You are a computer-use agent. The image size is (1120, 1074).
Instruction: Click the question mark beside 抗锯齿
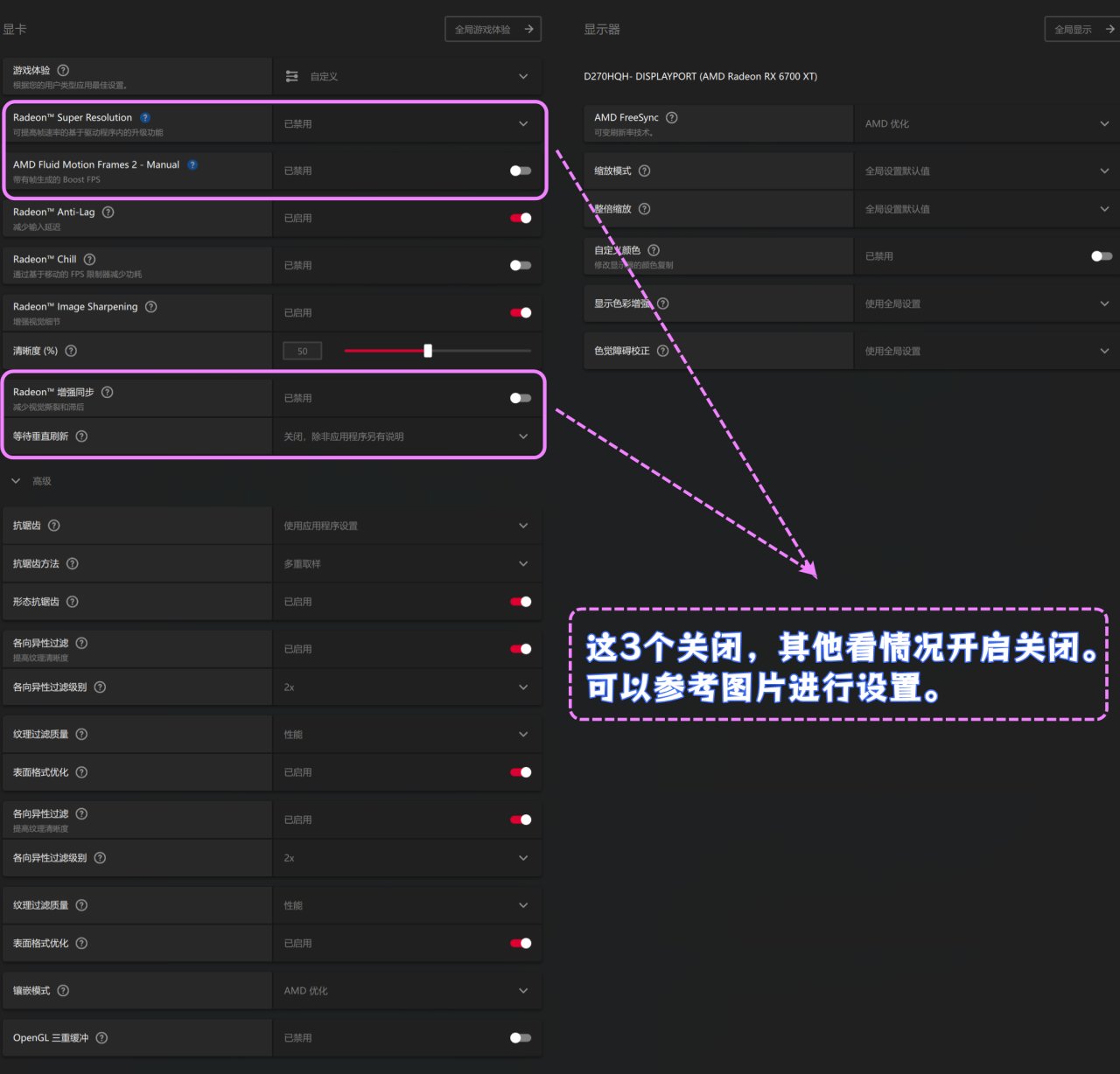point(54,526)
